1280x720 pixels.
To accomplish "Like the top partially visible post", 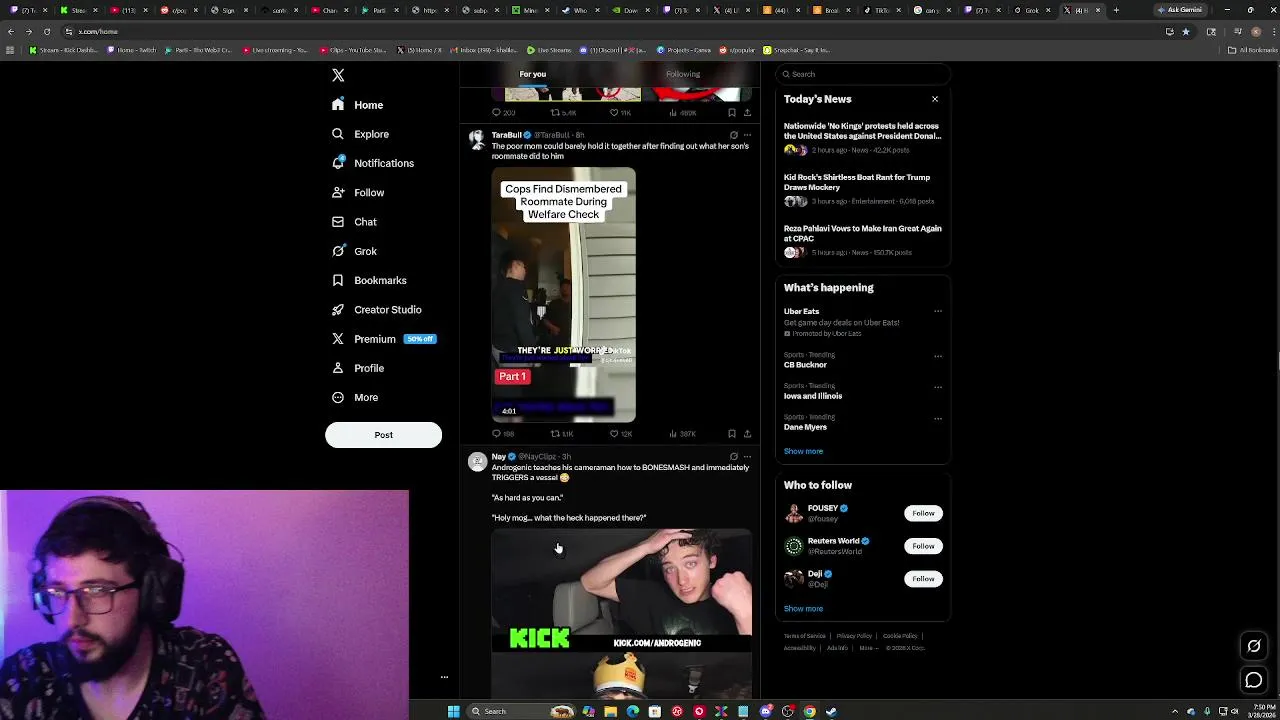I will (x=621, y=113).
